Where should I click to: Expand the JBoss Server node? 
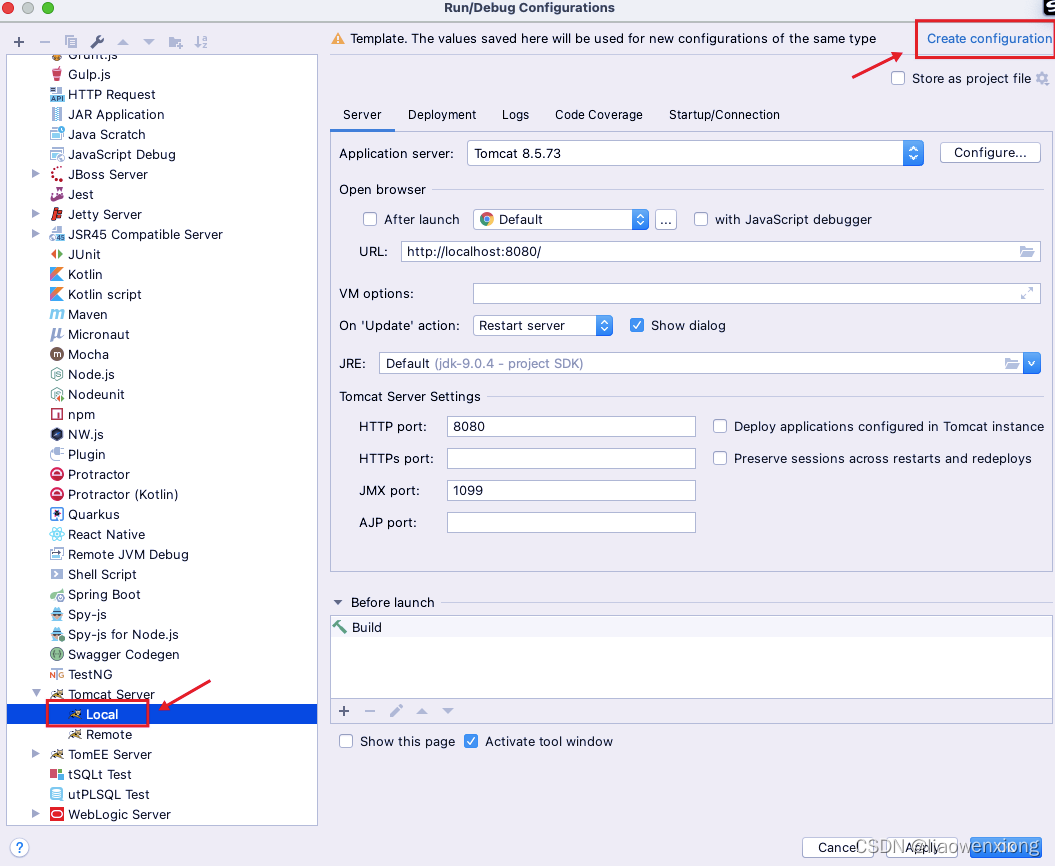(36, 174)
